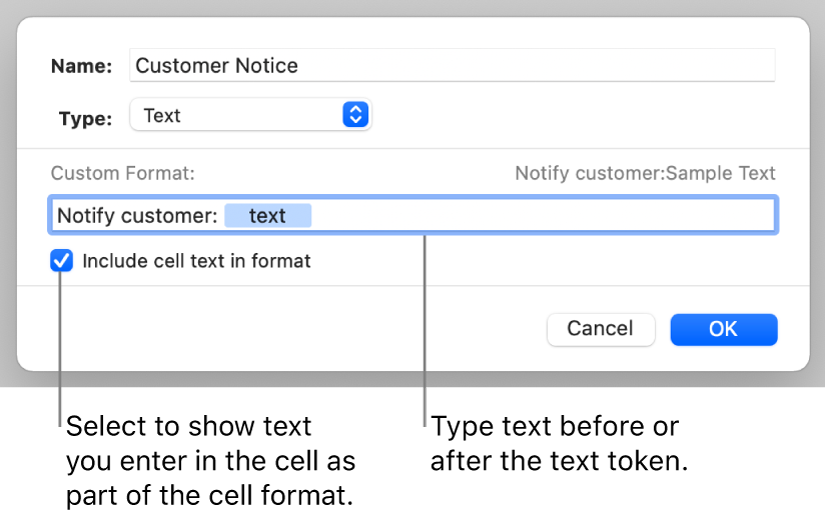Click "Notify customer:" text inside format field
Image resolution: width=826 pixels, height=522 pixels.
click(x=136, y=216)
